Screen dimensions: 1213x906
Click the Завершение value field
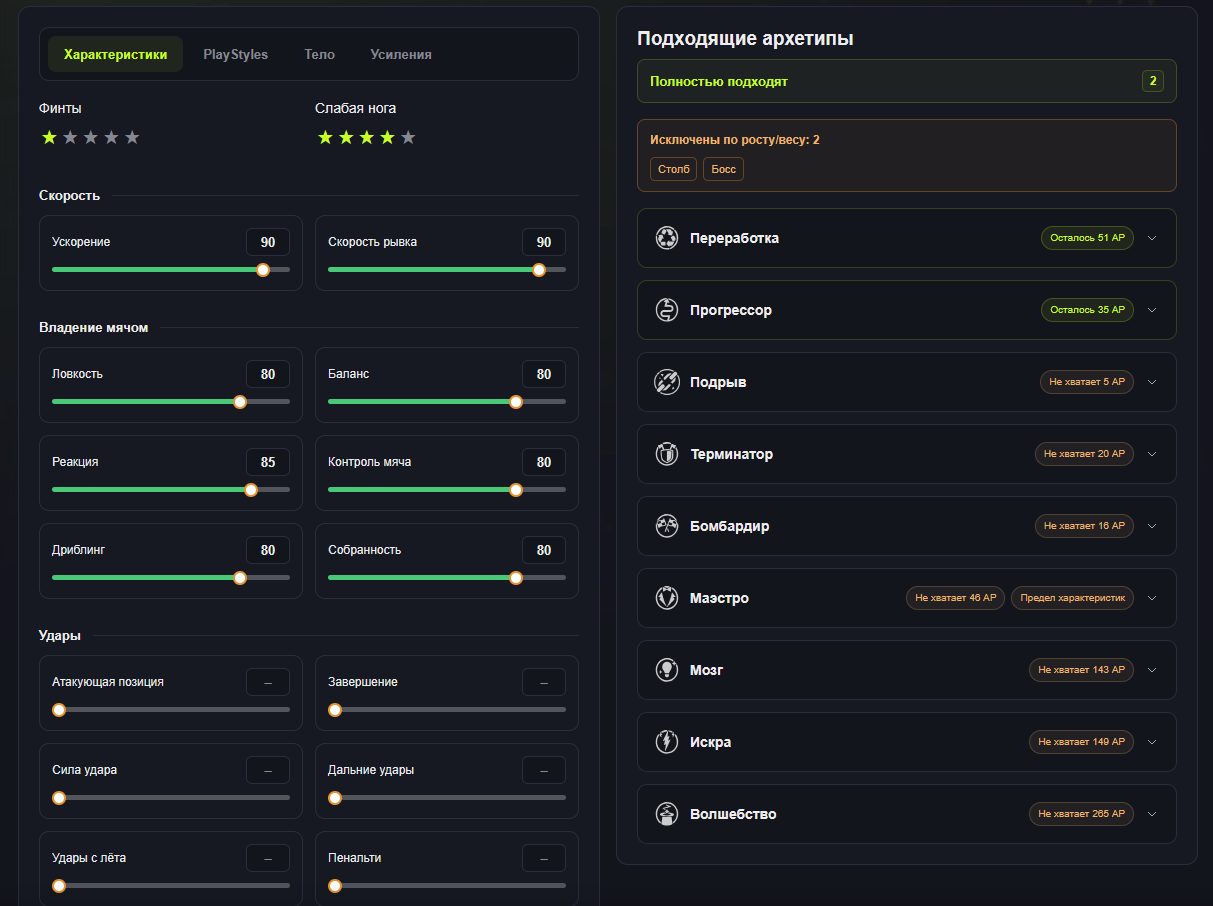(x=544, y=682)
